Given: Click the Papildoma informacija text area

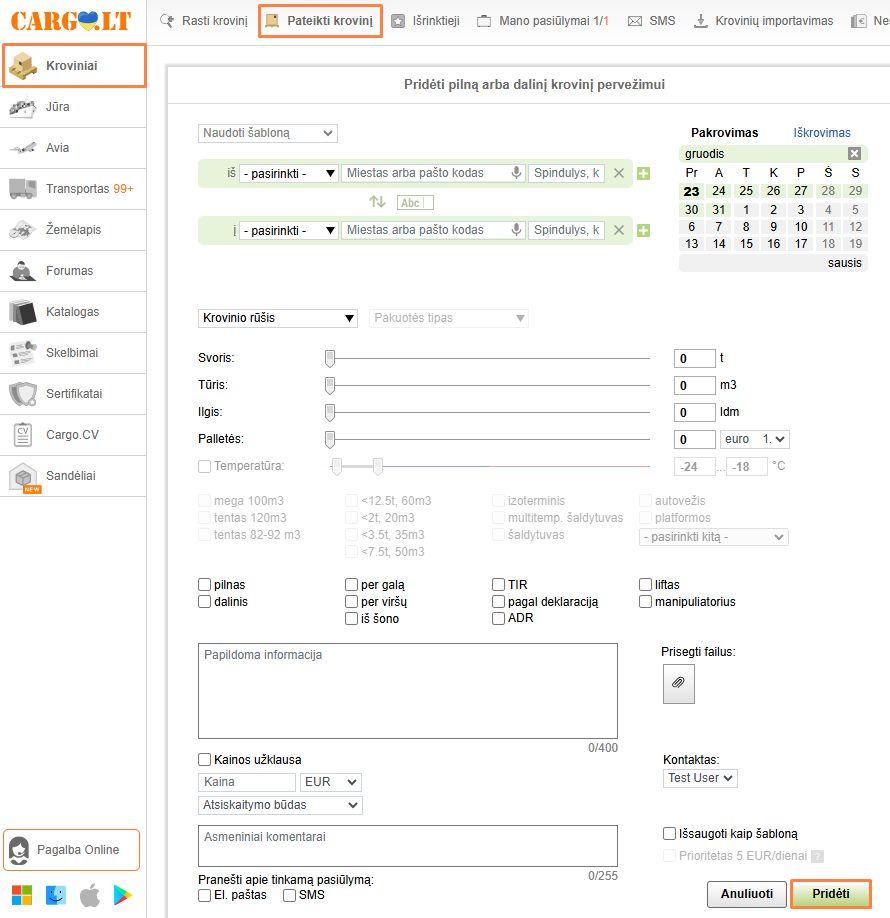Looking at the screenshot, I should pyautogui.click(x=407, y=690).
